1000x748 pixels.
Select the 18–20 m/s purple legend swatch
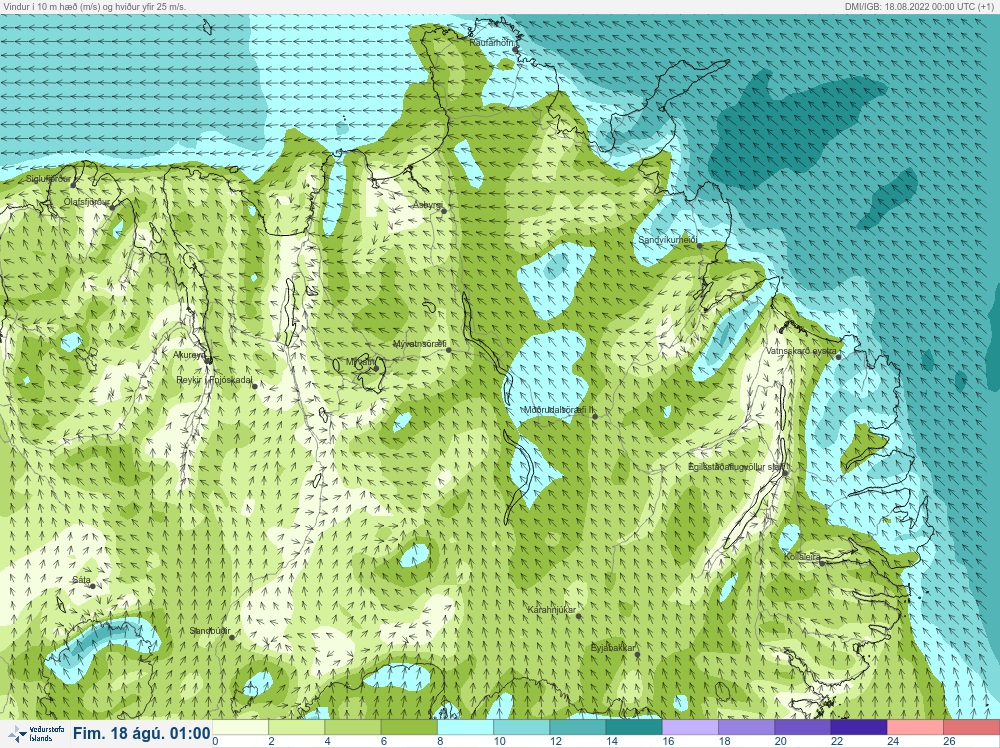click(x=746, y=727)
